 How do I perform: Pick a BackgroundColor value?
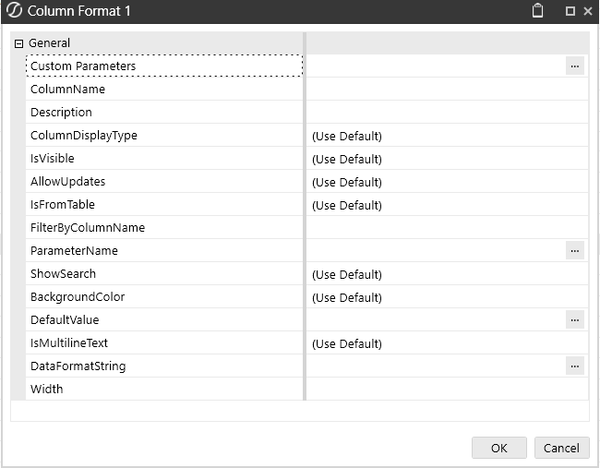[446, 297]
